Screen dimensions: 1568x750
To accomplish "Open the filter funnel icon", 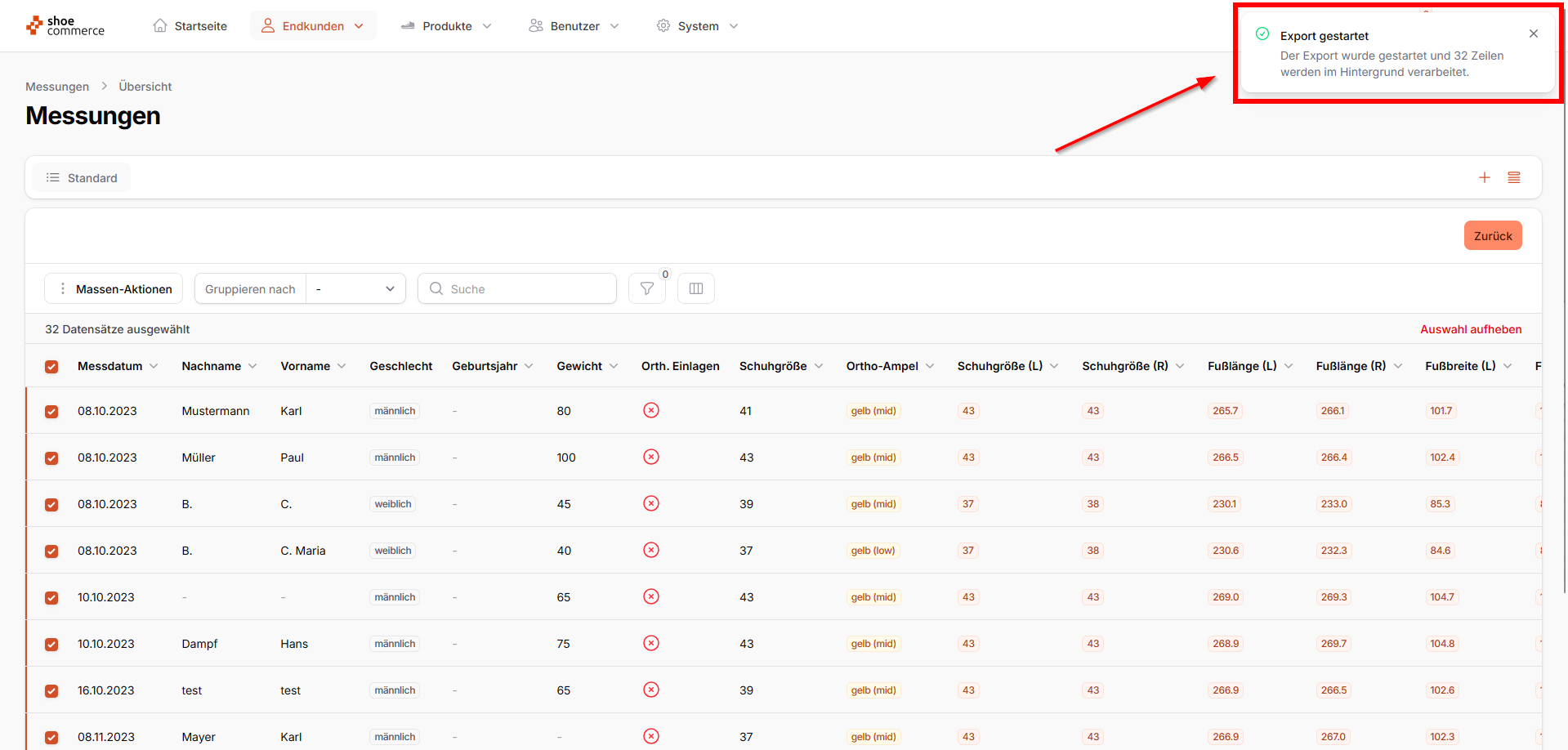I will click(x=646, y=288).
